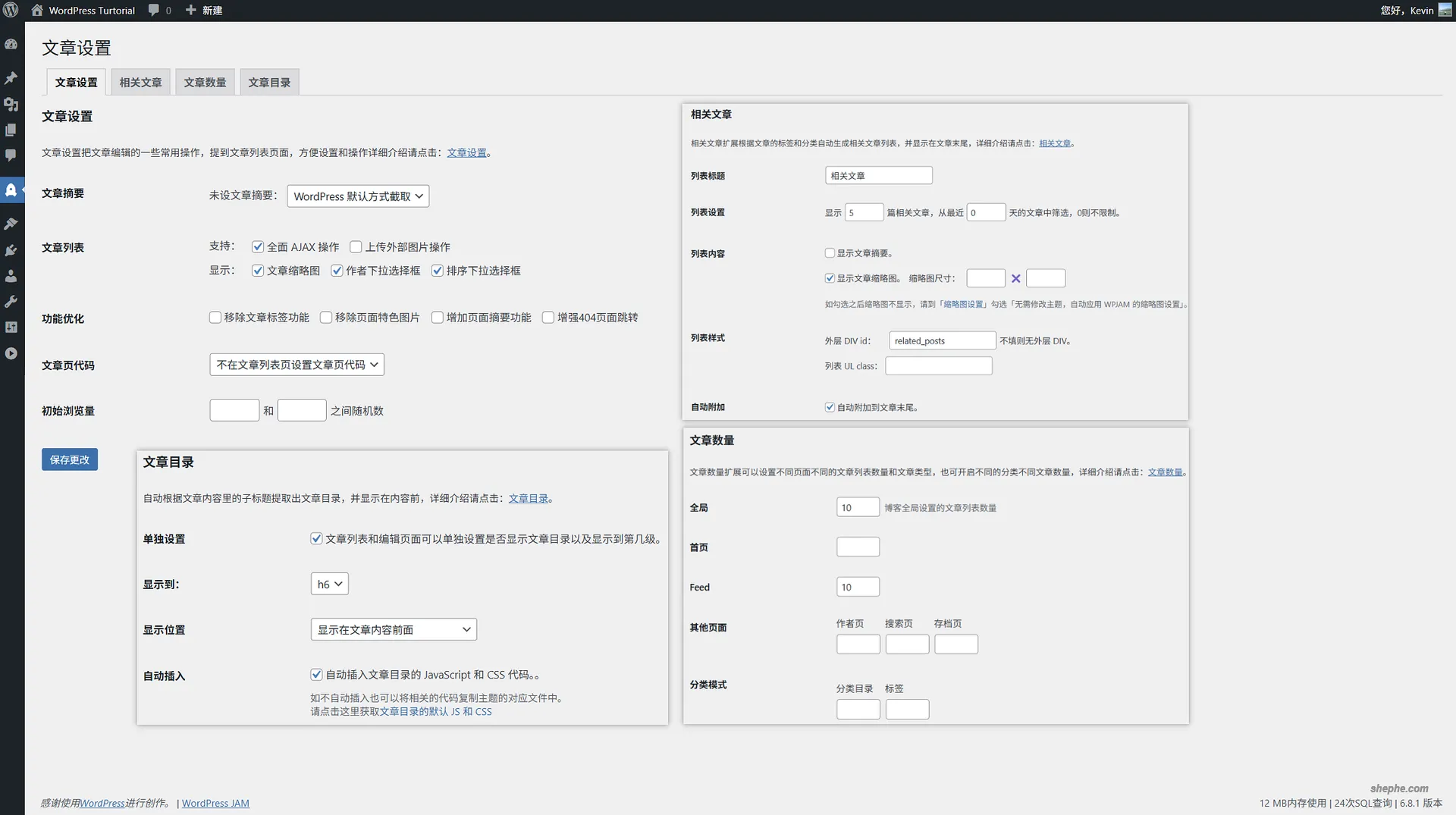Switch to the 相关文章 tab

pyautogui.click(x=140, y=83)
